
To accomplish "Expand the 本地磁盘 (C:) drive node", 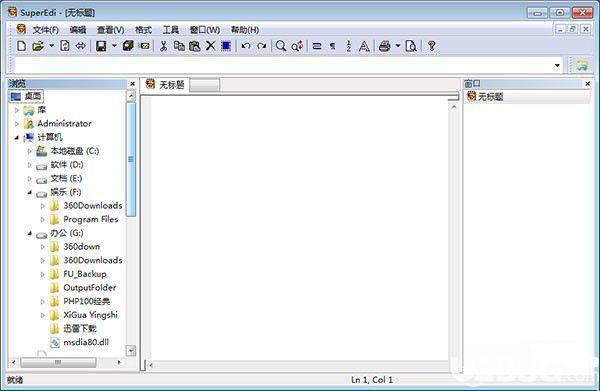I will pos(29,151).
